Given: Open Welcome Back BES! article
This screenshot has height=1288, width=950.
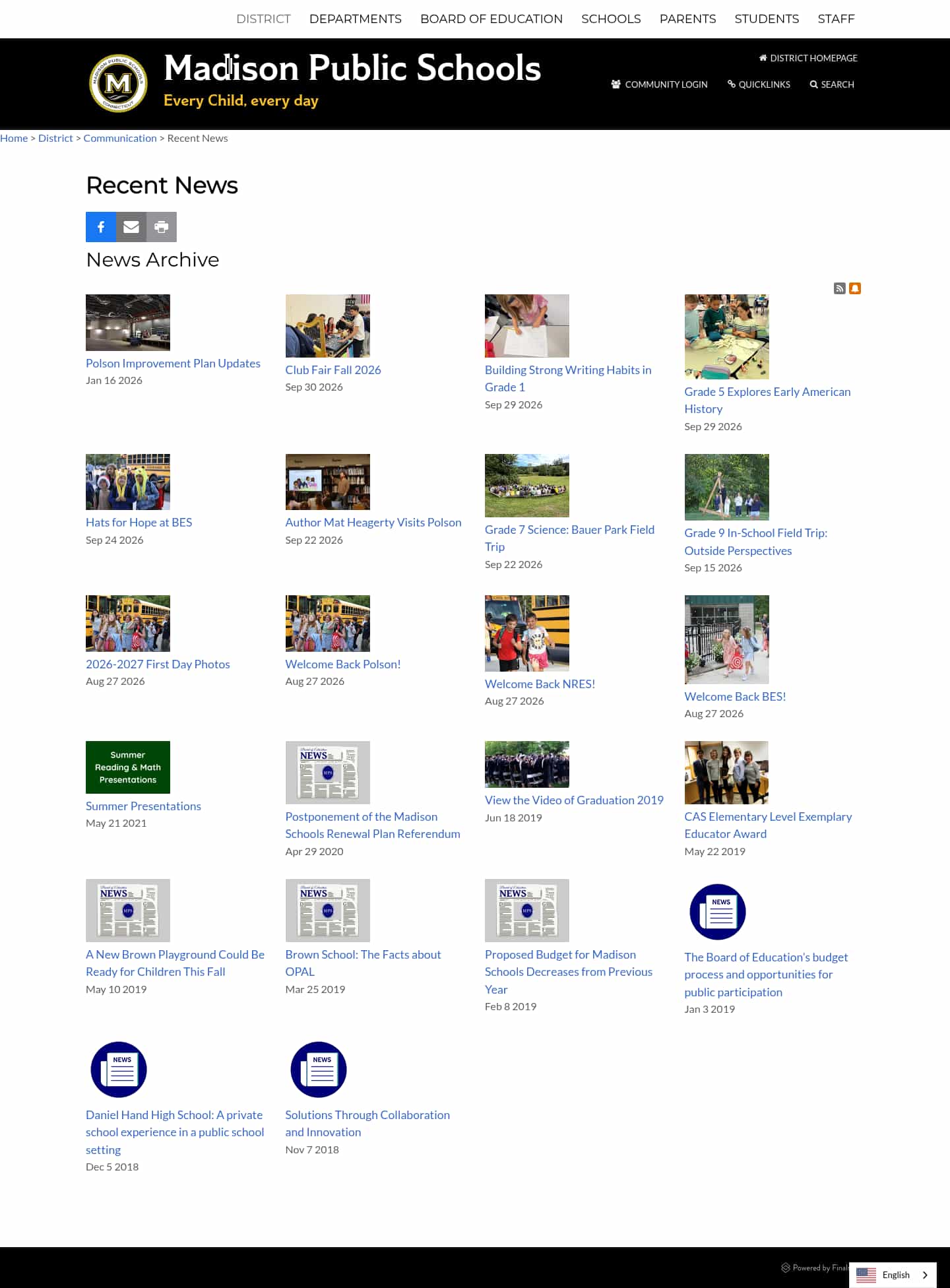Looking at the screenshot, I should pyautogui.click(x=735, y=696).
